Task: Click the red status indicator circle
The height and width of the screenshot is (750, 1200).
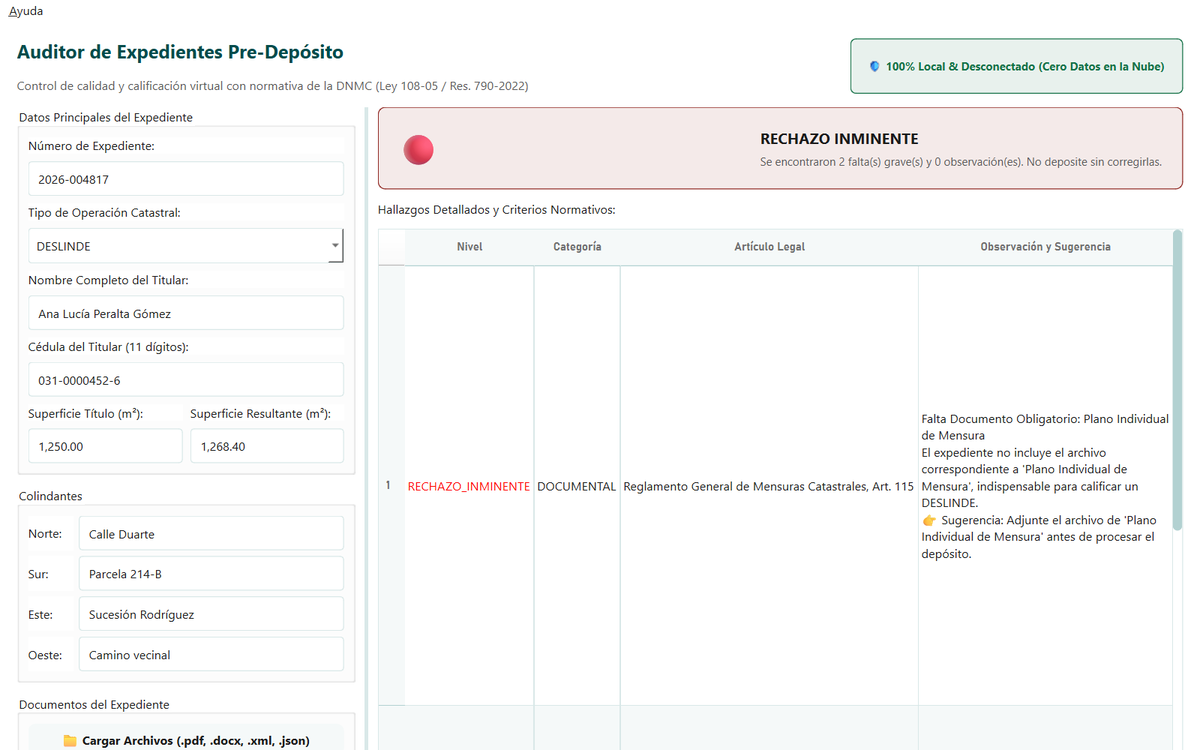Action: pos(418,149)
